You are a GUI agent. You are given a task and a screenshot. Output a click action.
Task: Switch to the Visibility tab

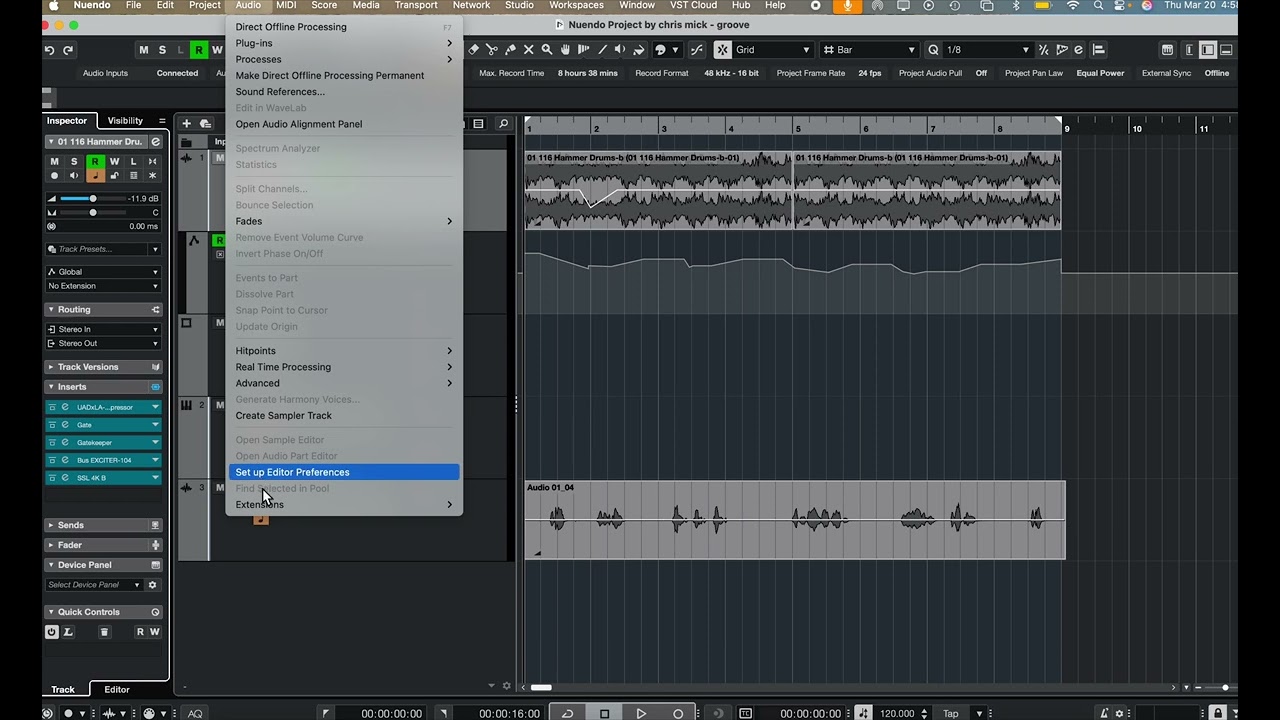coord(125,121)
